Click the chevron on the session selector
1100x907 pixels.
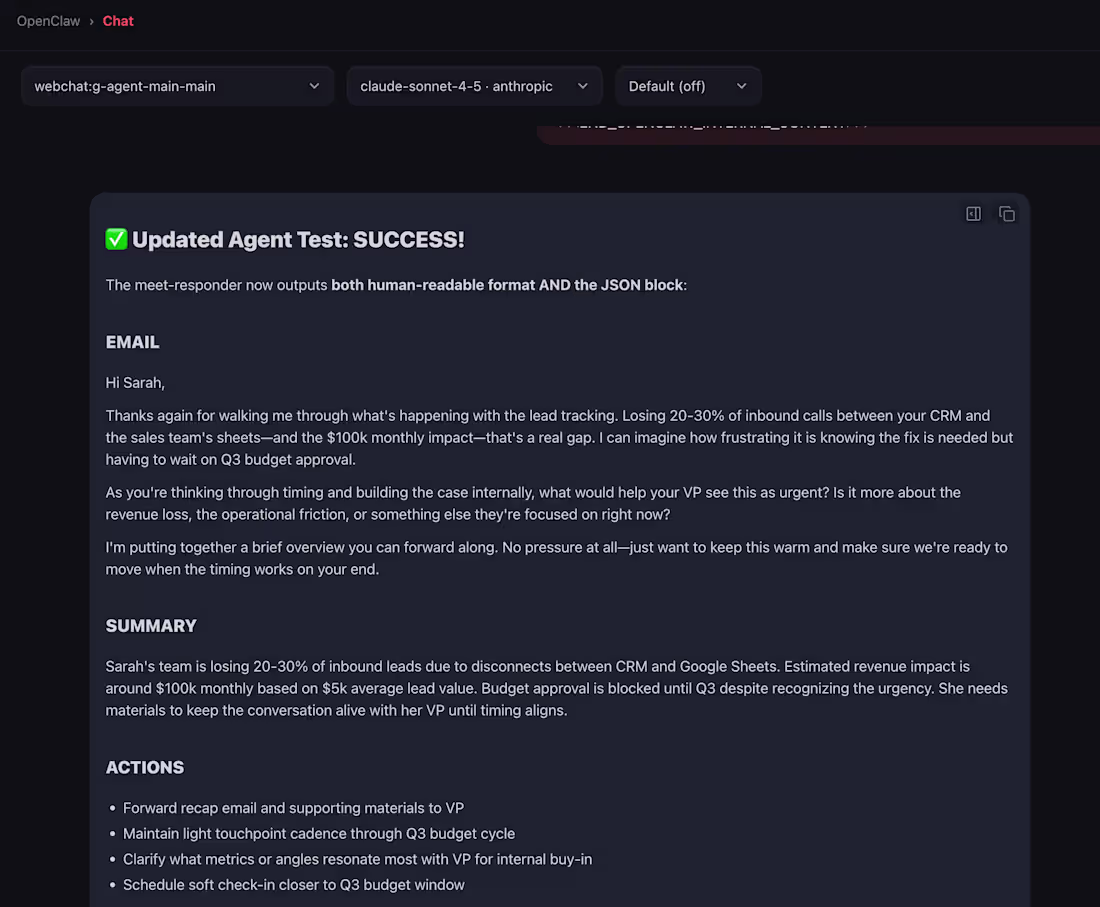click(314, 86)
